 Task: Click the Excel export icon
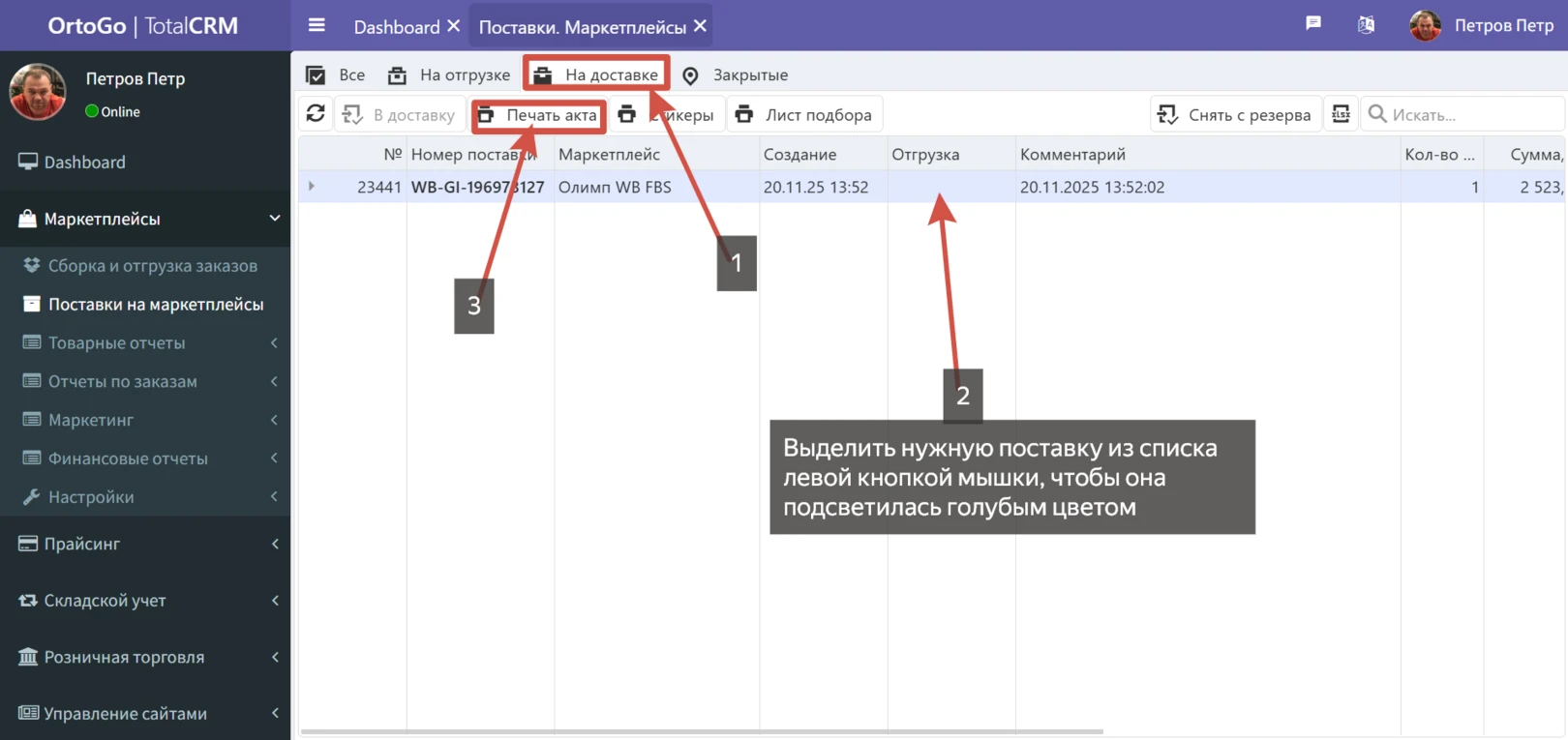[1341, 114]
